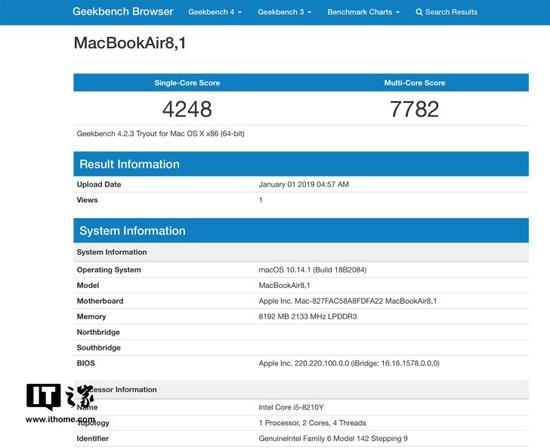Select the Apple Inc. 220.220.100.0.0 BIOS value
This screenshot has width=550, height=448.
point(349,363)
